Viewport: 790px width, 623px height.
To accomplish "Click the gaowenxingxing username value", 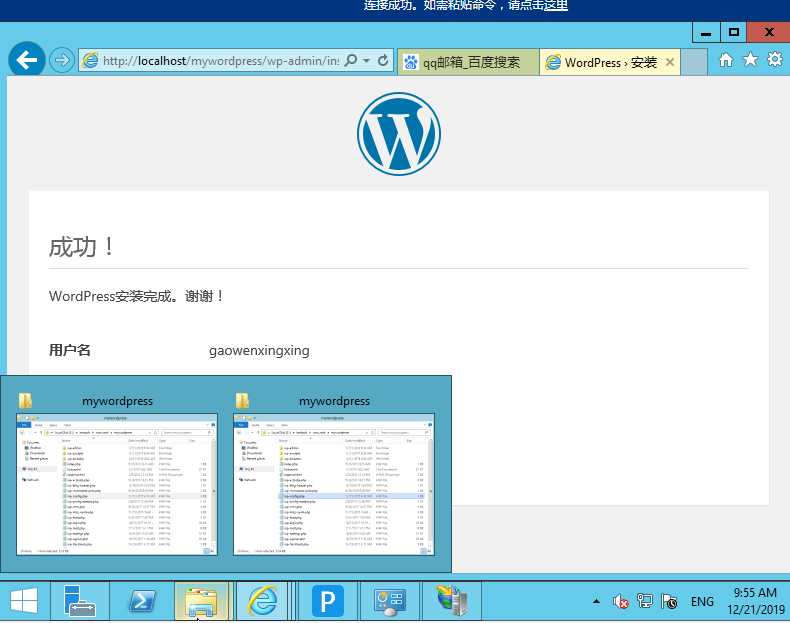I will [259, 351].
